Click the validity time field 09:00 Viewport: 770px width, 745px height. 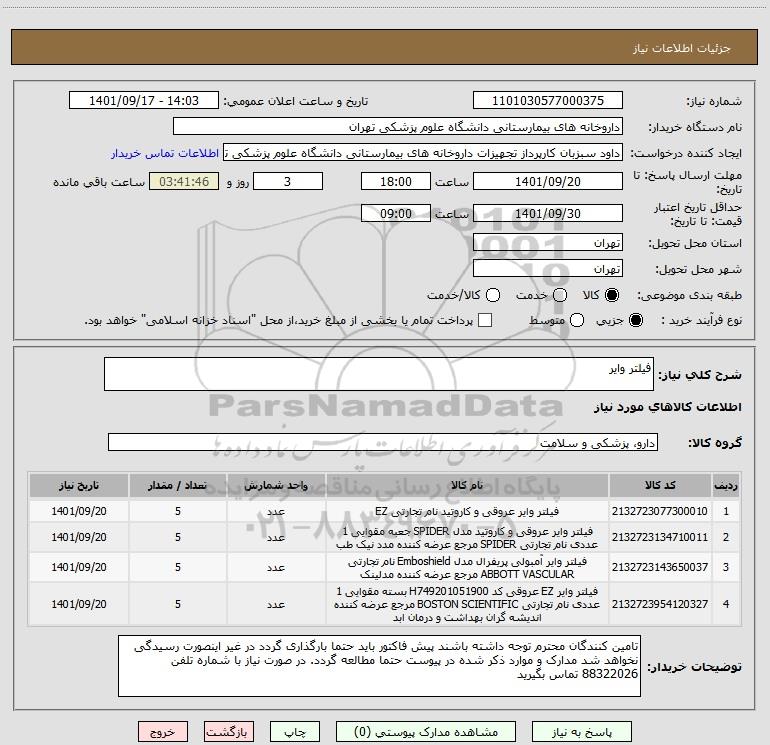(396, 213)
